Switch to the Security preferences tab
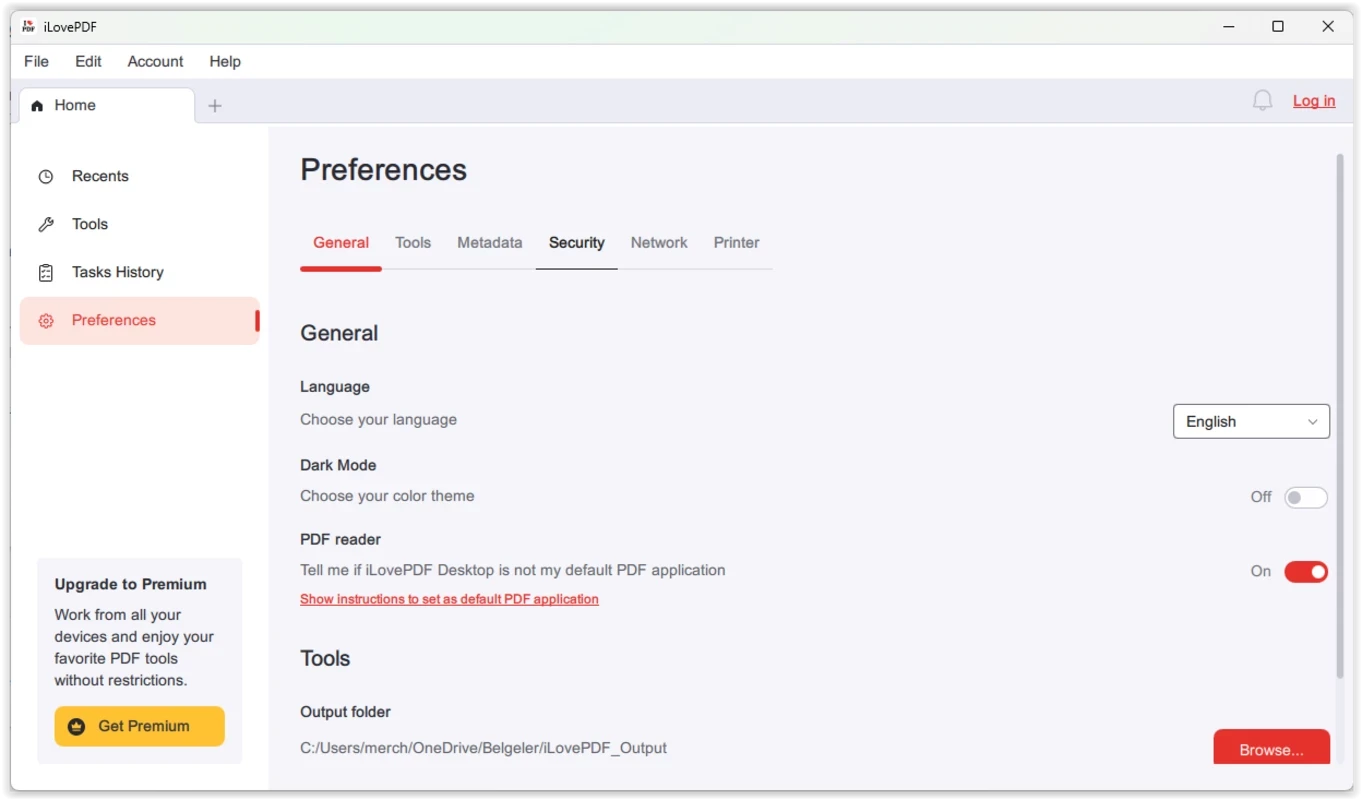Screen dimensions: 1362x800 576,243
